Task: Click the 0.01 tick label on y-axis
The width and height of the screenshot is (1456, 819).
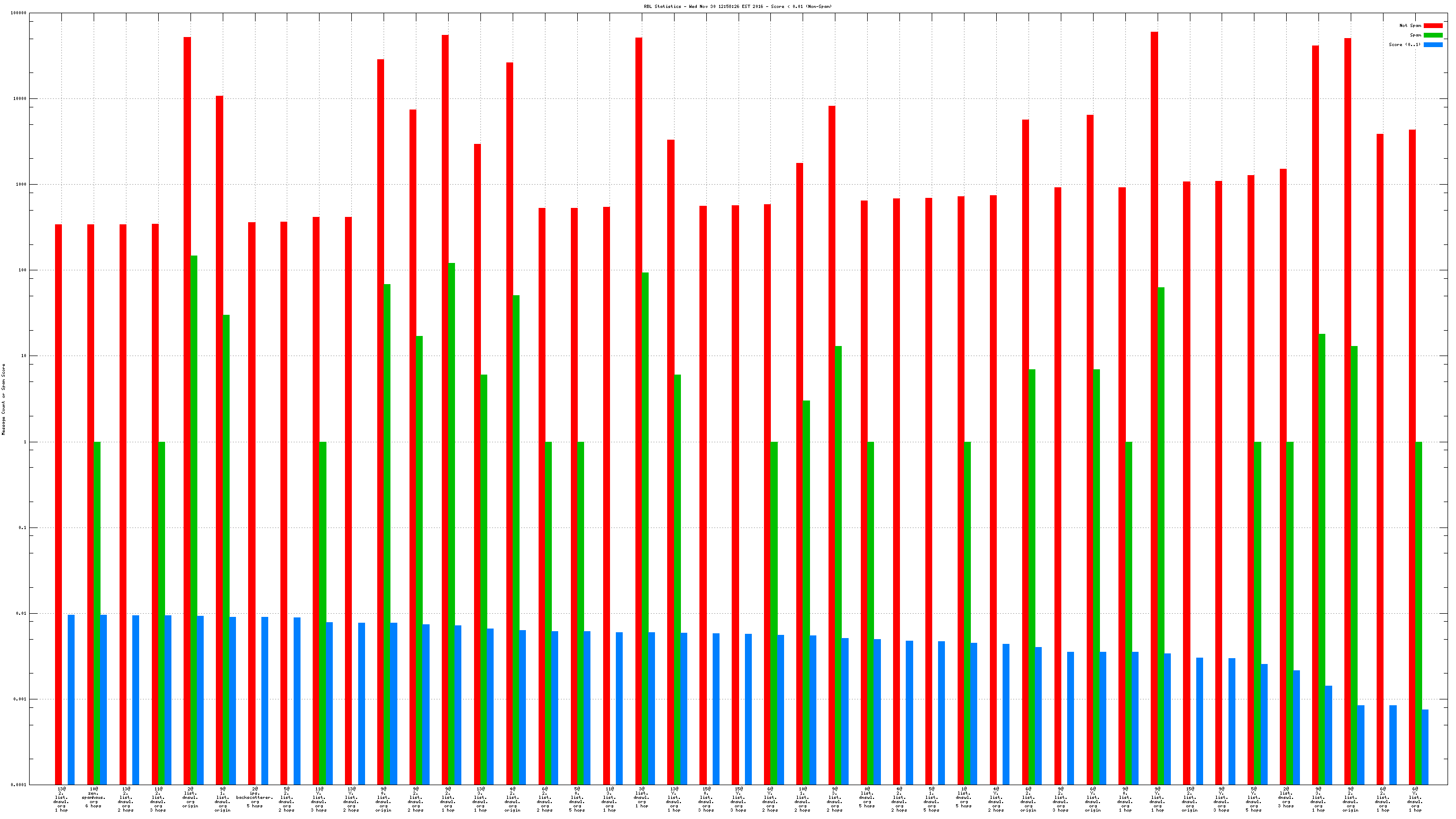Action: click(21, 613)
